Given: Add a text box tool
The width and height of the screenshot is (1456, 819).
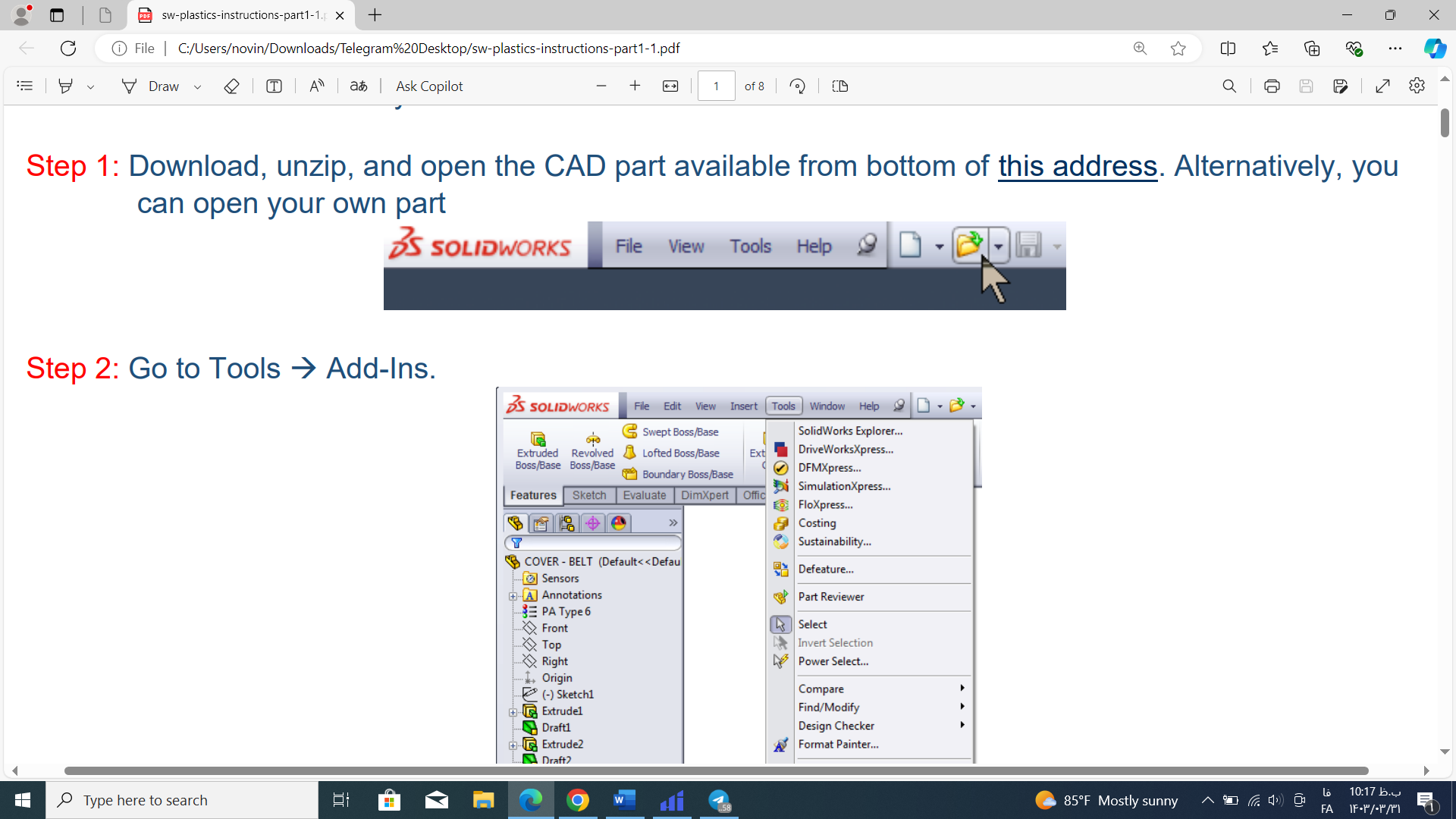Looking at the screenshot, I should pyautogui.click(x=275, y=86).
